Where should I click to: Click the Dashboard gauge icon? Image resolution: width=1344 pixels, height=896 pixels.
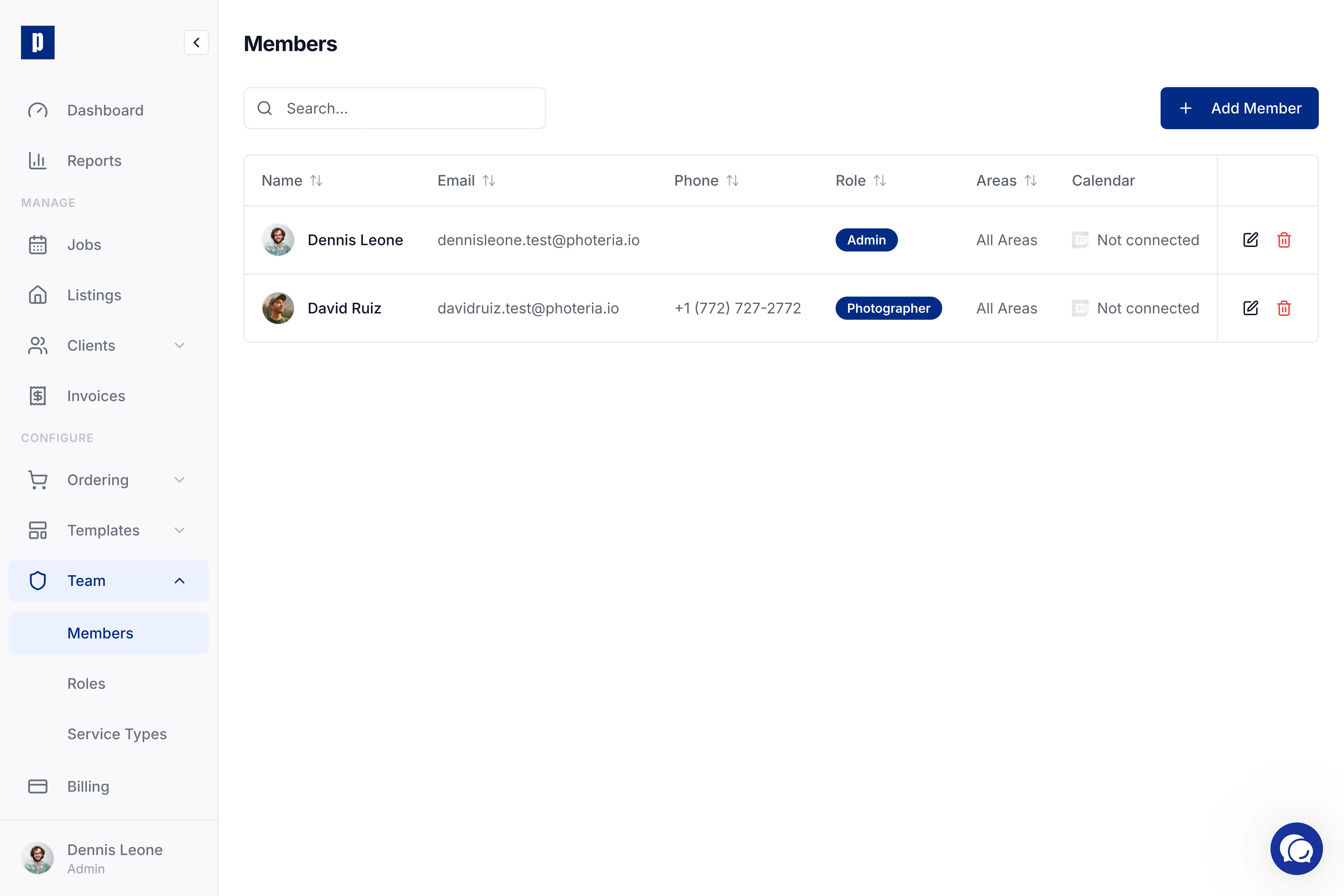coord(38,110)
